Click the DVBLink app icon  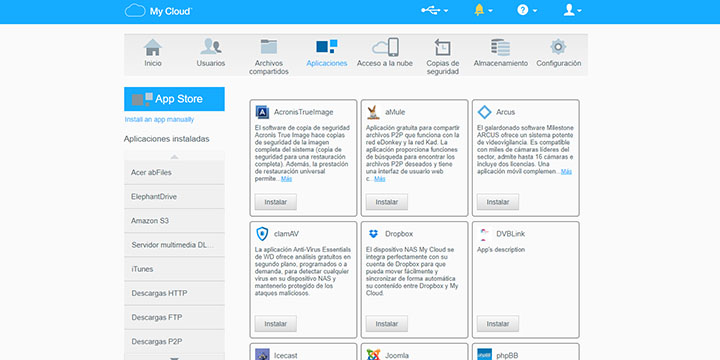pyautogui.click(x=484, y=234)
